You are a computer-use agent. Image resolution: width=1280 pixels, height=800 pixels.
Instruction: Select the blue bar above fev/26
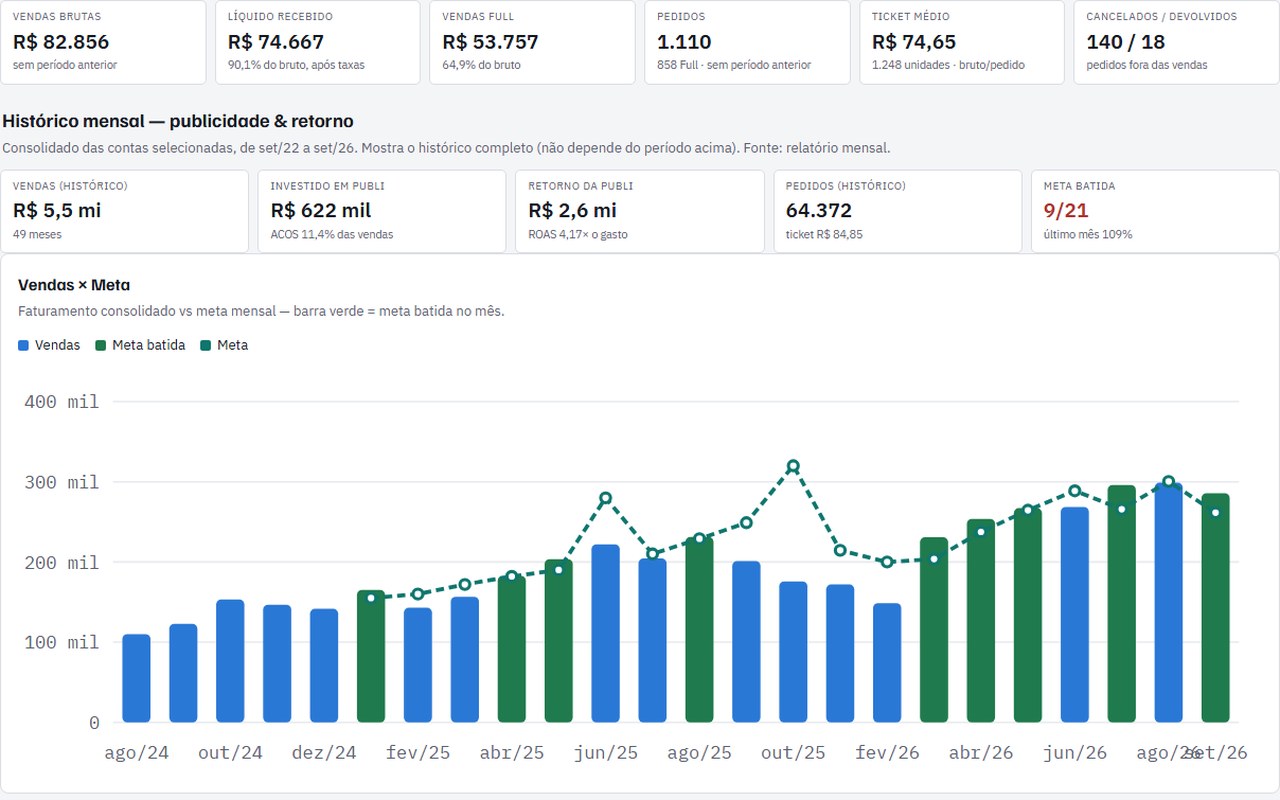[x=887, y=662]
